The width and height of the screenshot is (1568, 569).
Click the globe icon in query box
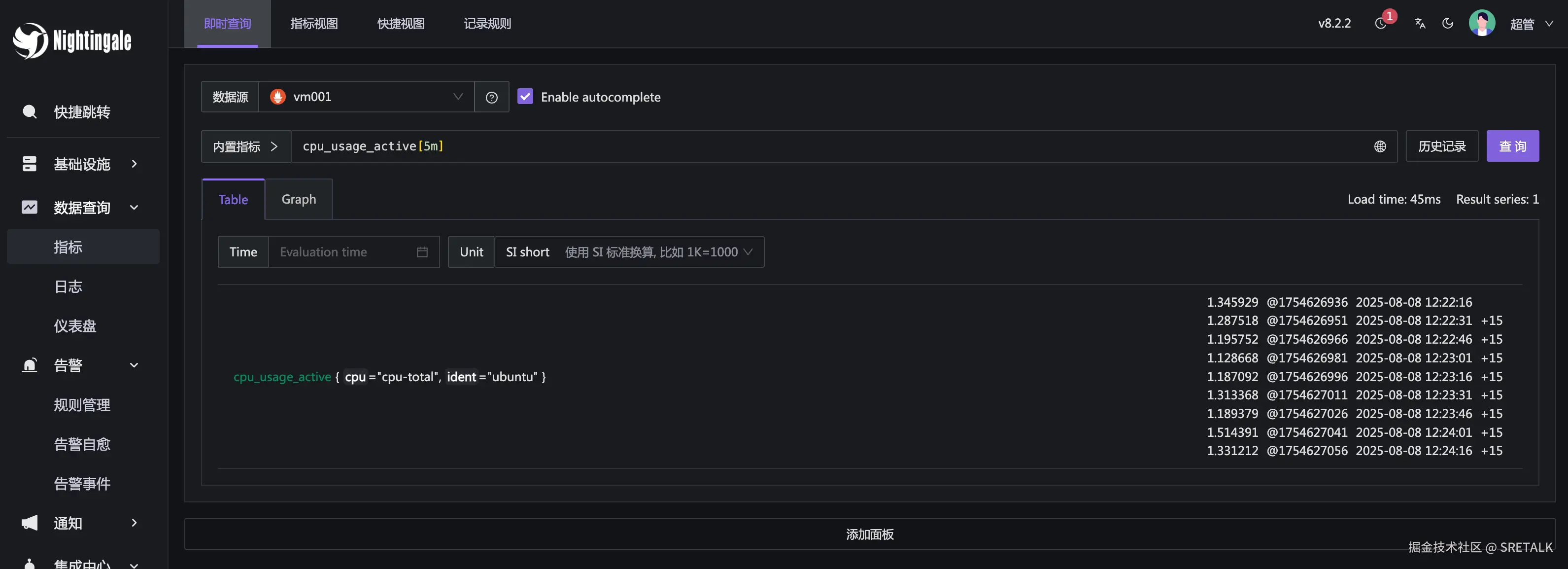coord(1380,146)
